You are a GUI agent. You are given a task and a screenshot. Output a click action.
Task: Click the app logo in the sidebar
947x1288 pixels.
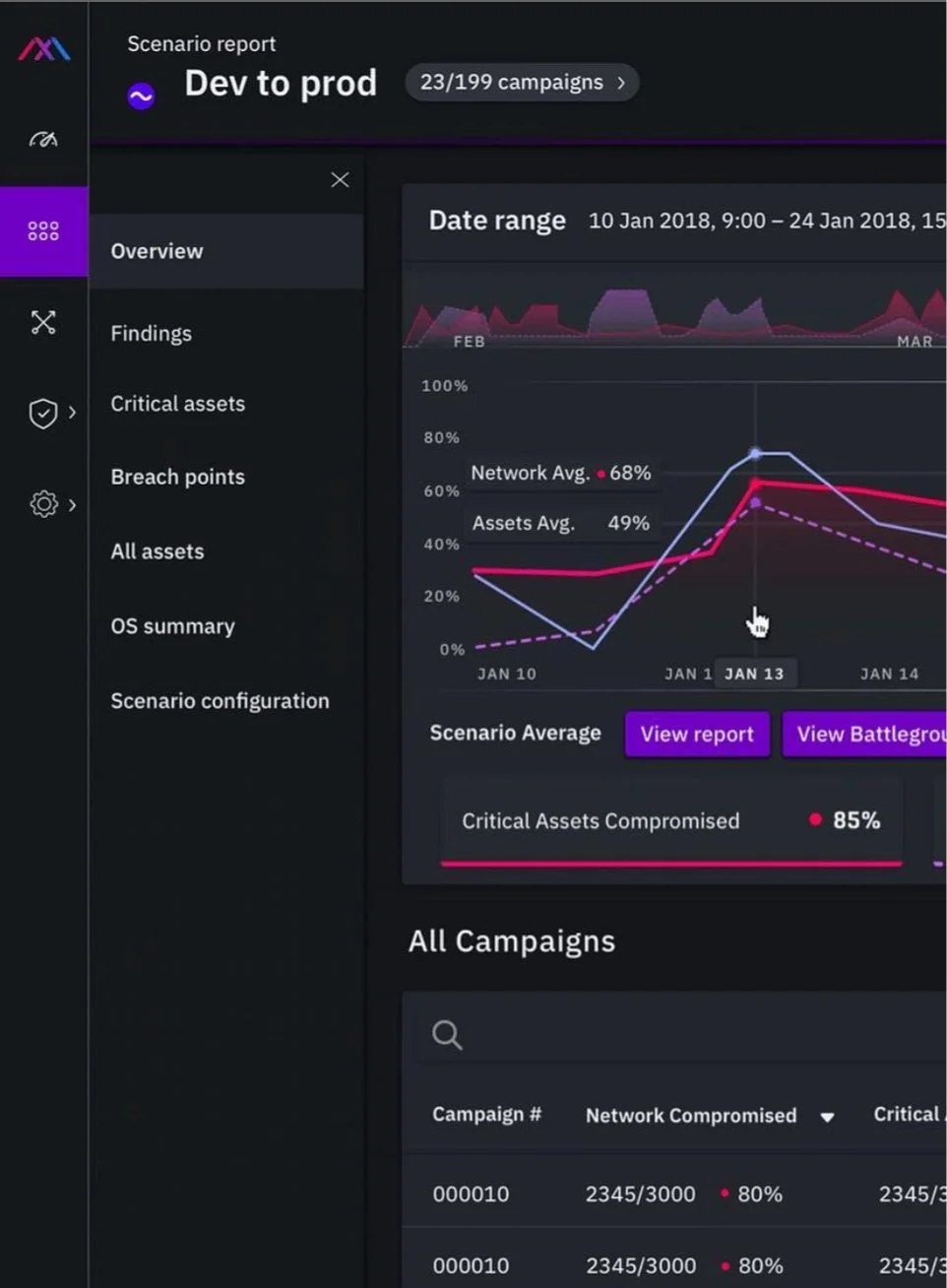click(44, 48)
